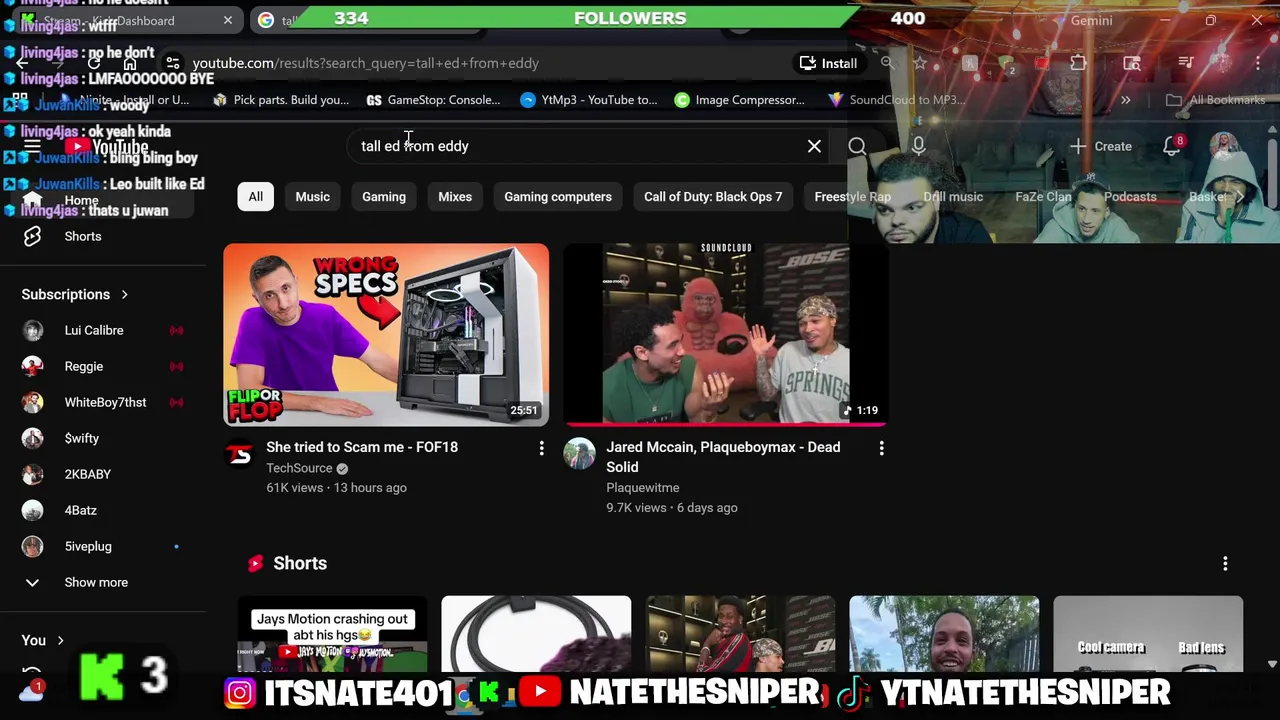Image resolution: width=1280 pixels, height=720 pixels.
Task: Select Call of Duty: Black Ops 7 chip
Action: [x=713, y=197]
